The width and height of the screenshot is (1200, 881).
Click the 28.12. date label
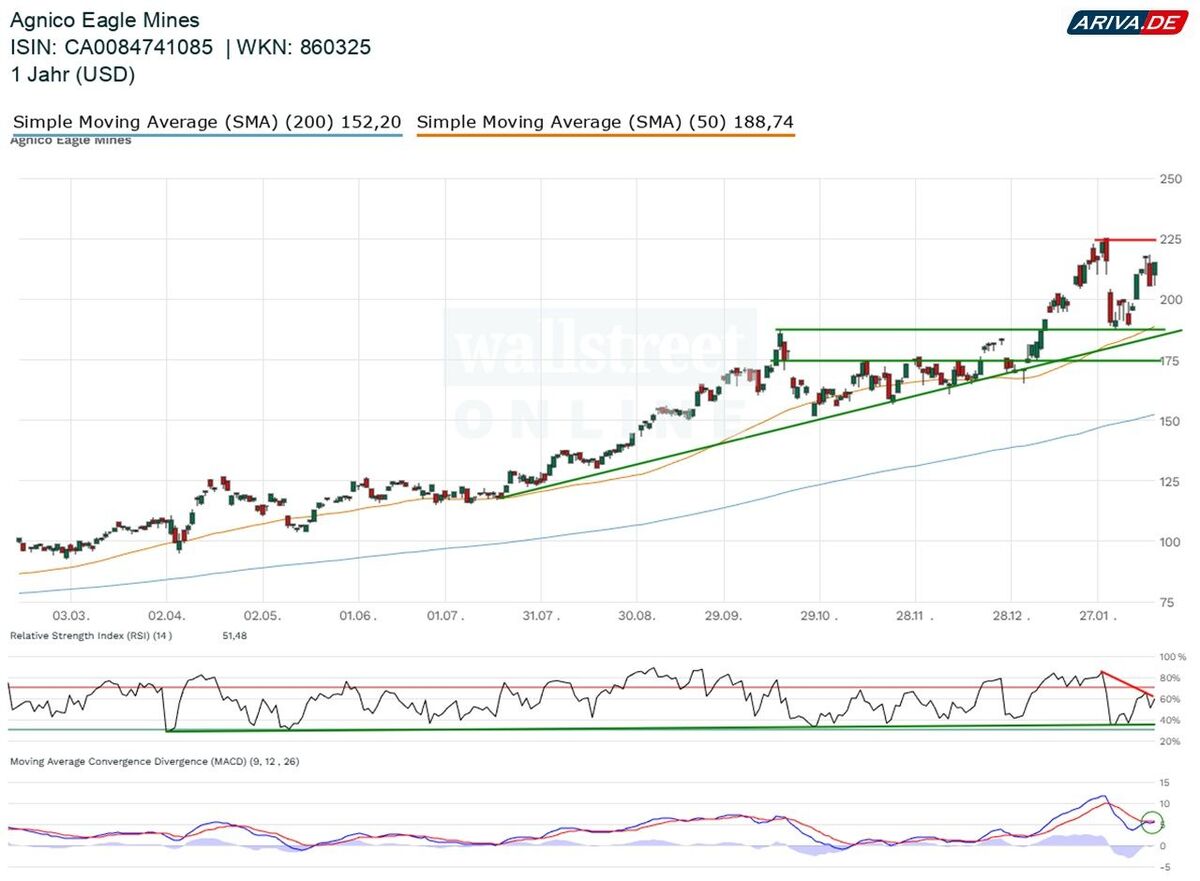1010,616
